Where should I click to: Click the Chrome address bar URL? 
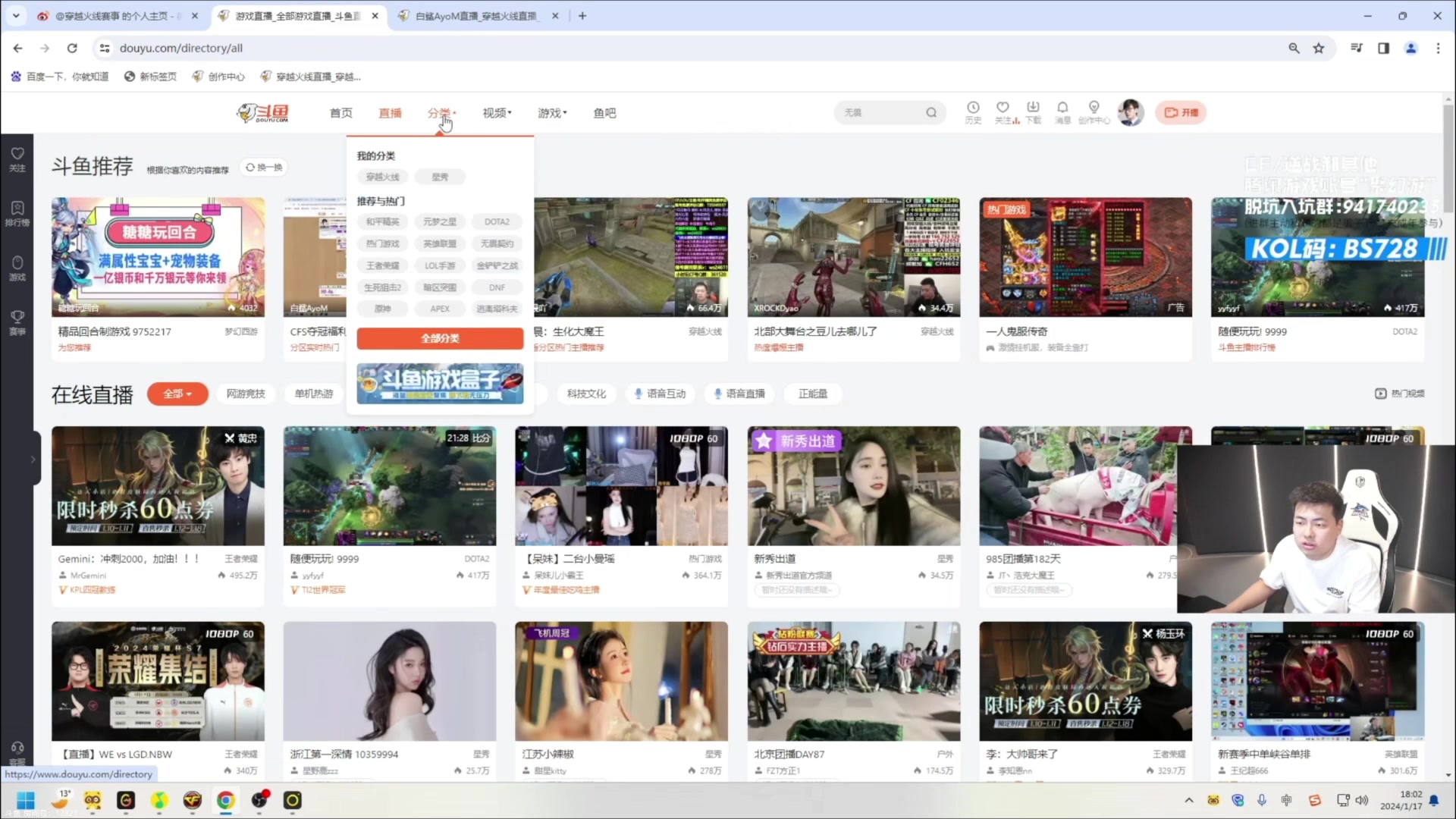(181, 48)
